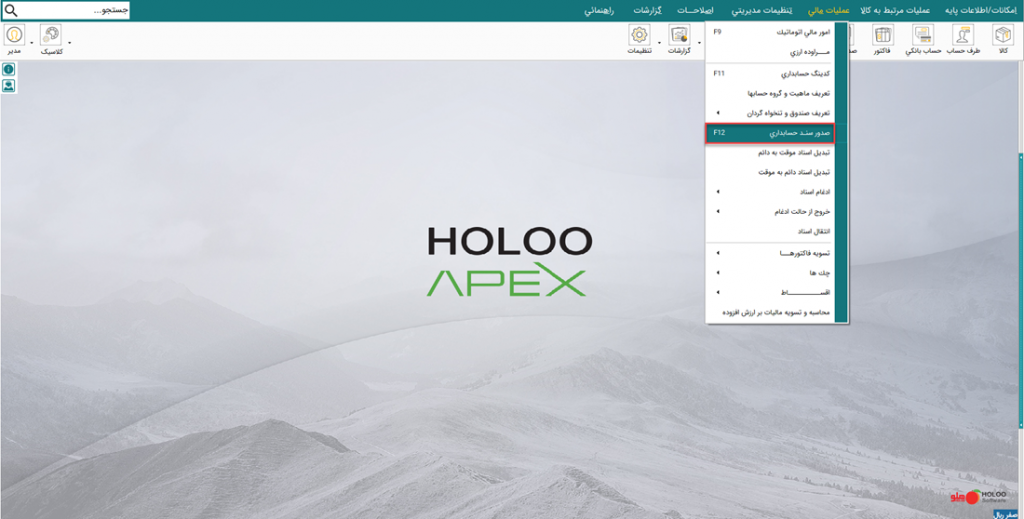Click the user support icon below info icon

(x=8, y=86)
